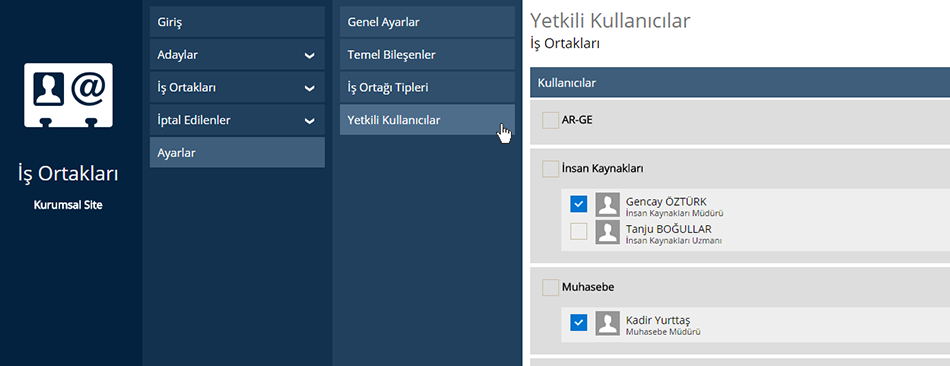Select İş Ortakları in the navigation menu
This screenshot has height=366, width=950.
237,88
